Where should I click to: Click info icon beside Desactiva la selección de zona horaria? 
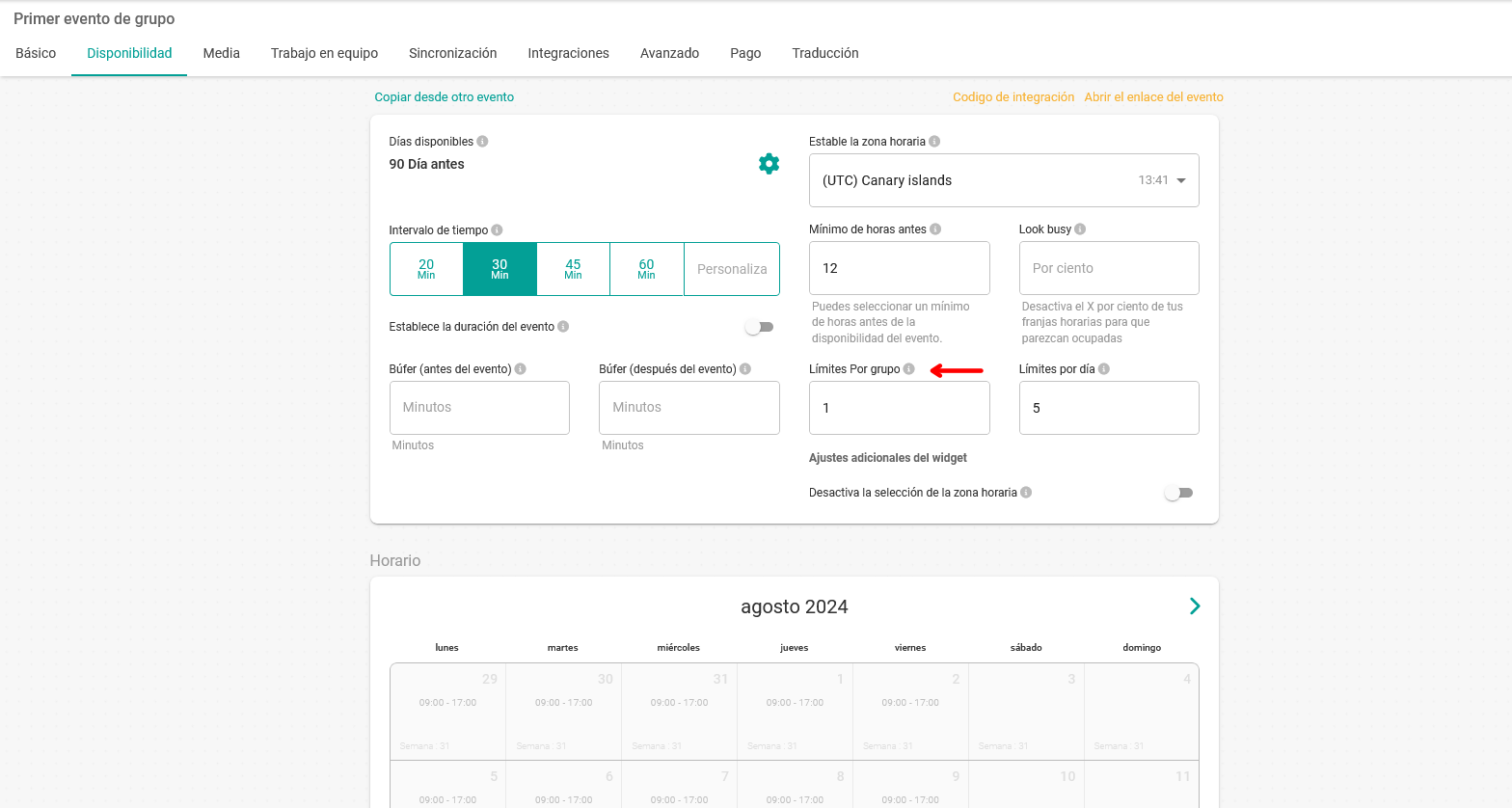(1026, 493)
